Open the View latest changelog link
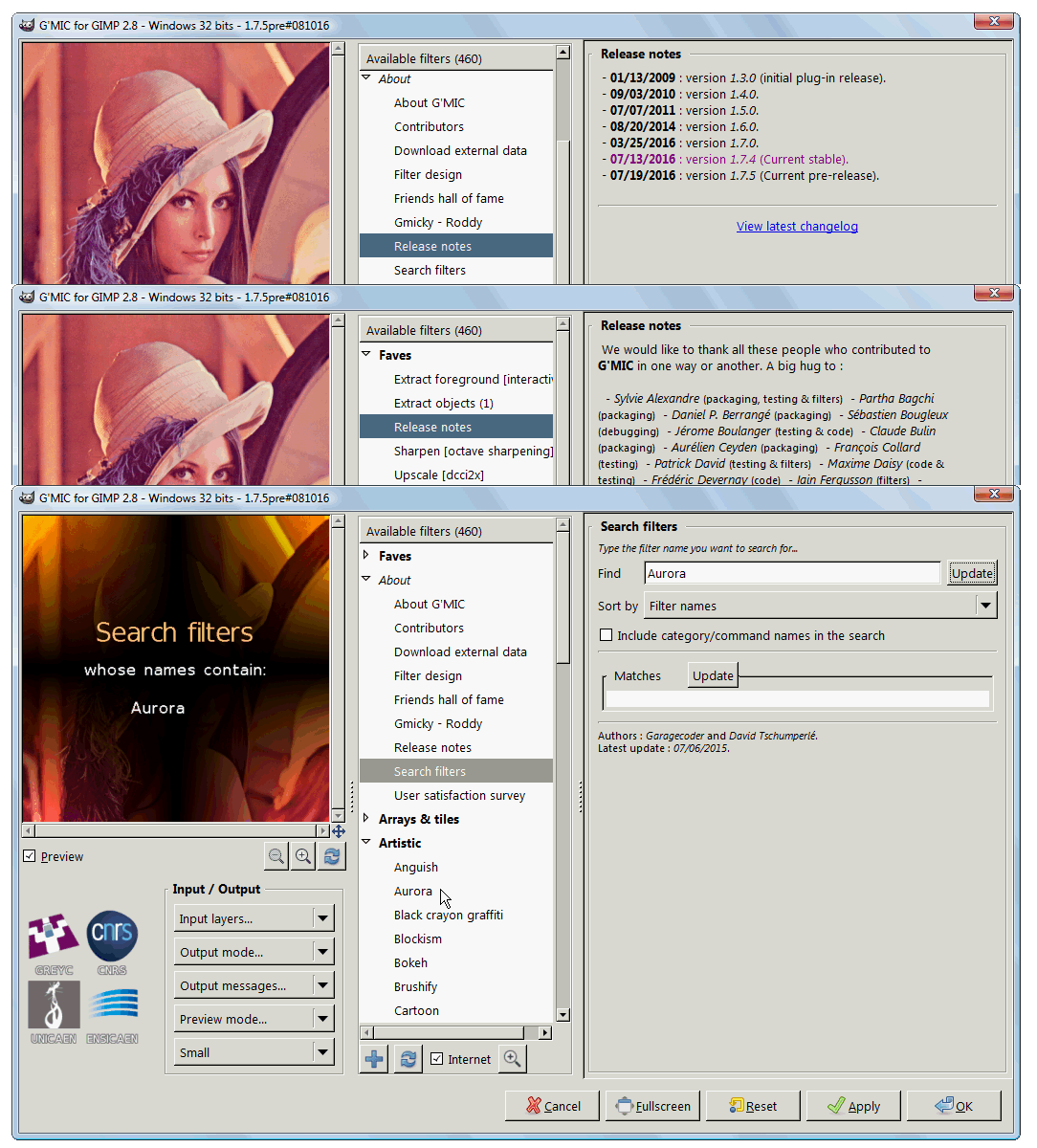 [797, 227]
